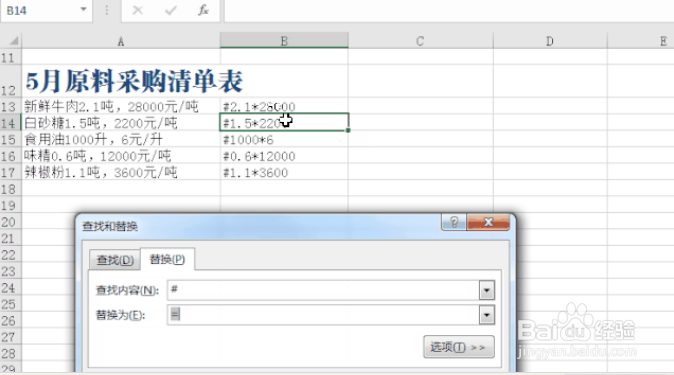Select row 13 header
The height and width of the screenshot is (375, 674).
pos(9,106)
